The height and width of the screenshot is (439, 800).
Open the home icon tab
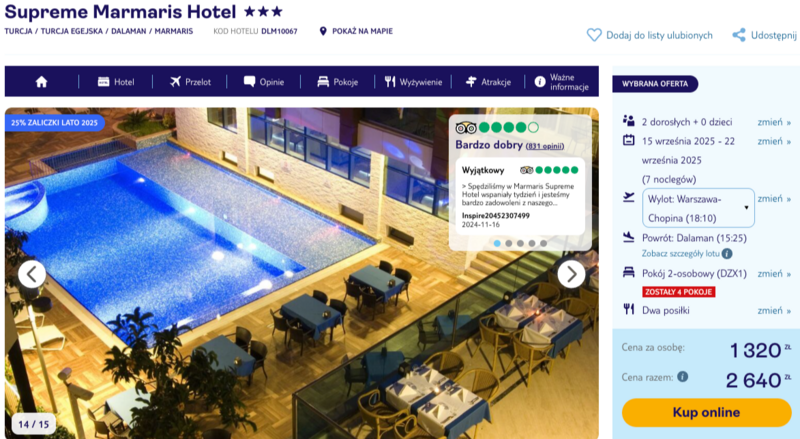pos(41,82)
